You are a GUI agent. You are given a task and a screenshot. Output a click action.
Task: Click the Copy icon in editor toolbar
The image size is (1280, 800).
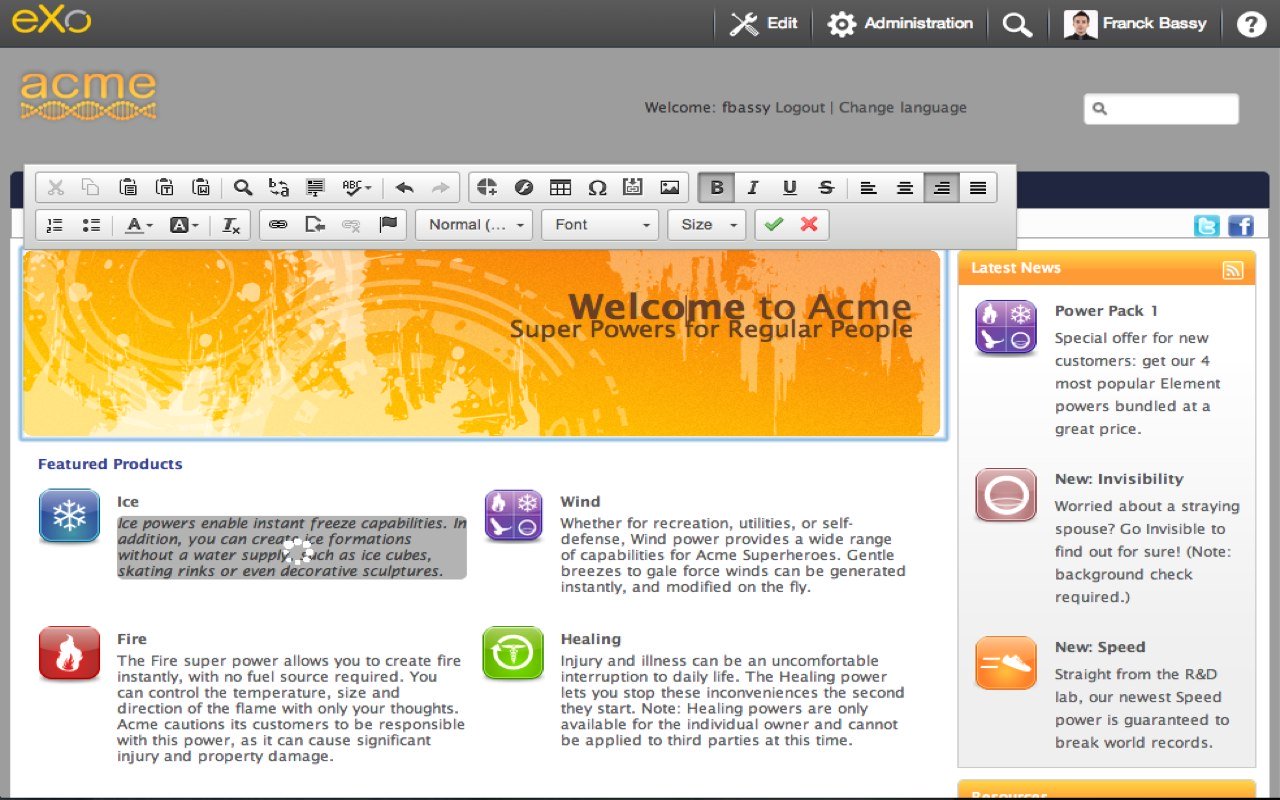pos(91,187)
